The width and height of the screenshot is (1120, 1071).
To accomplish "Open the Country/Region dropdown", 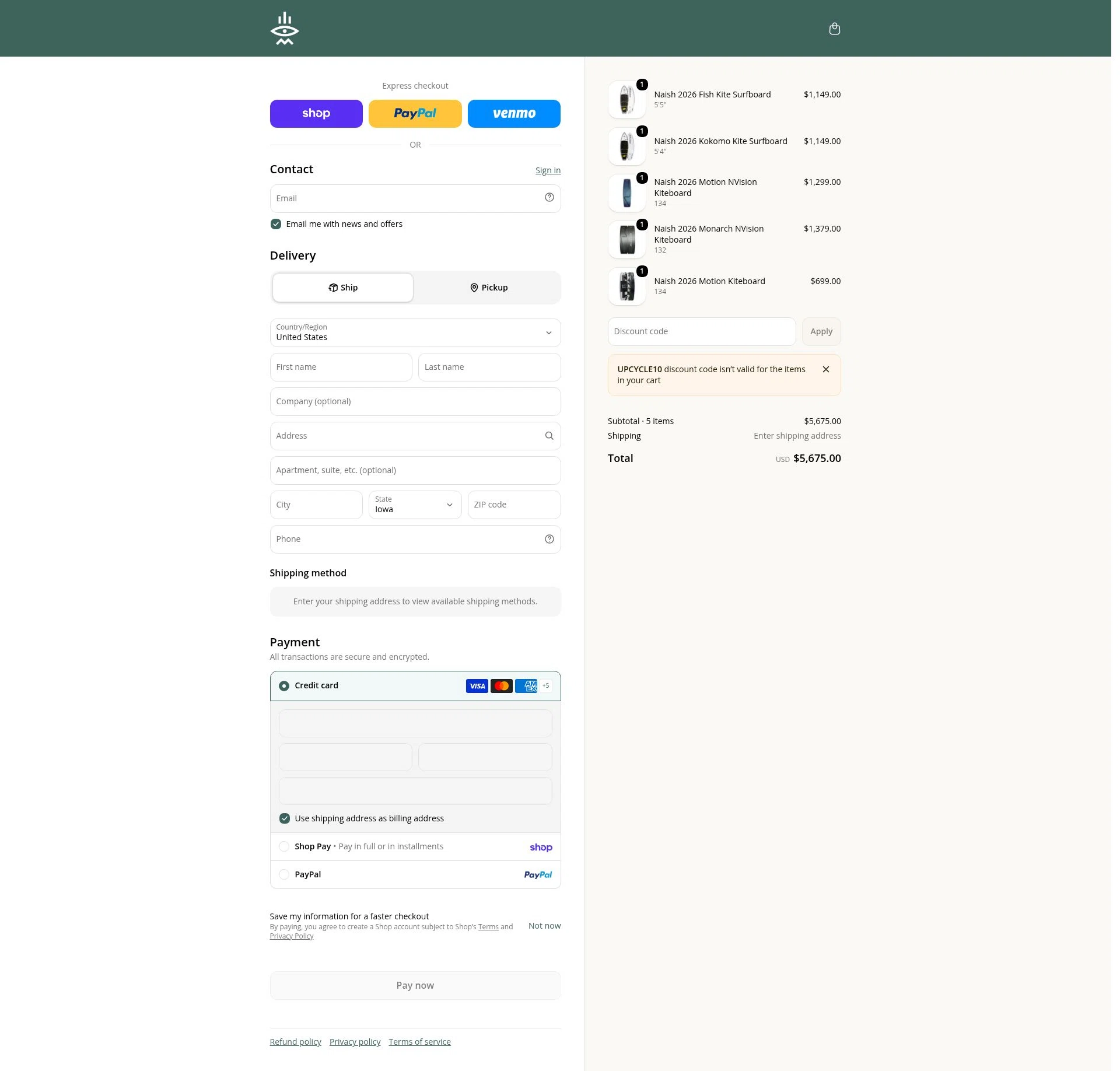I will point(415,332).
